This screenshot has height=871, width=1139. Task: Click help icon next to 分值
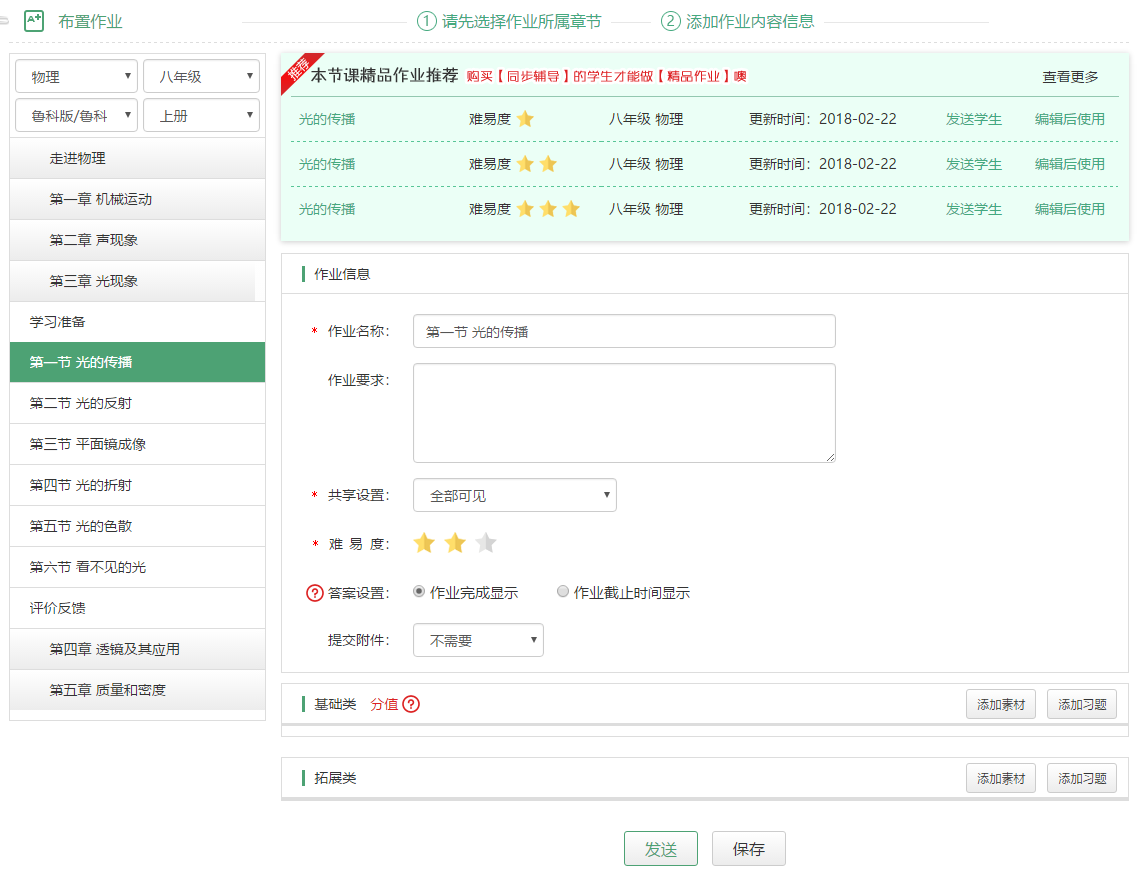click(x=411, y=704)
